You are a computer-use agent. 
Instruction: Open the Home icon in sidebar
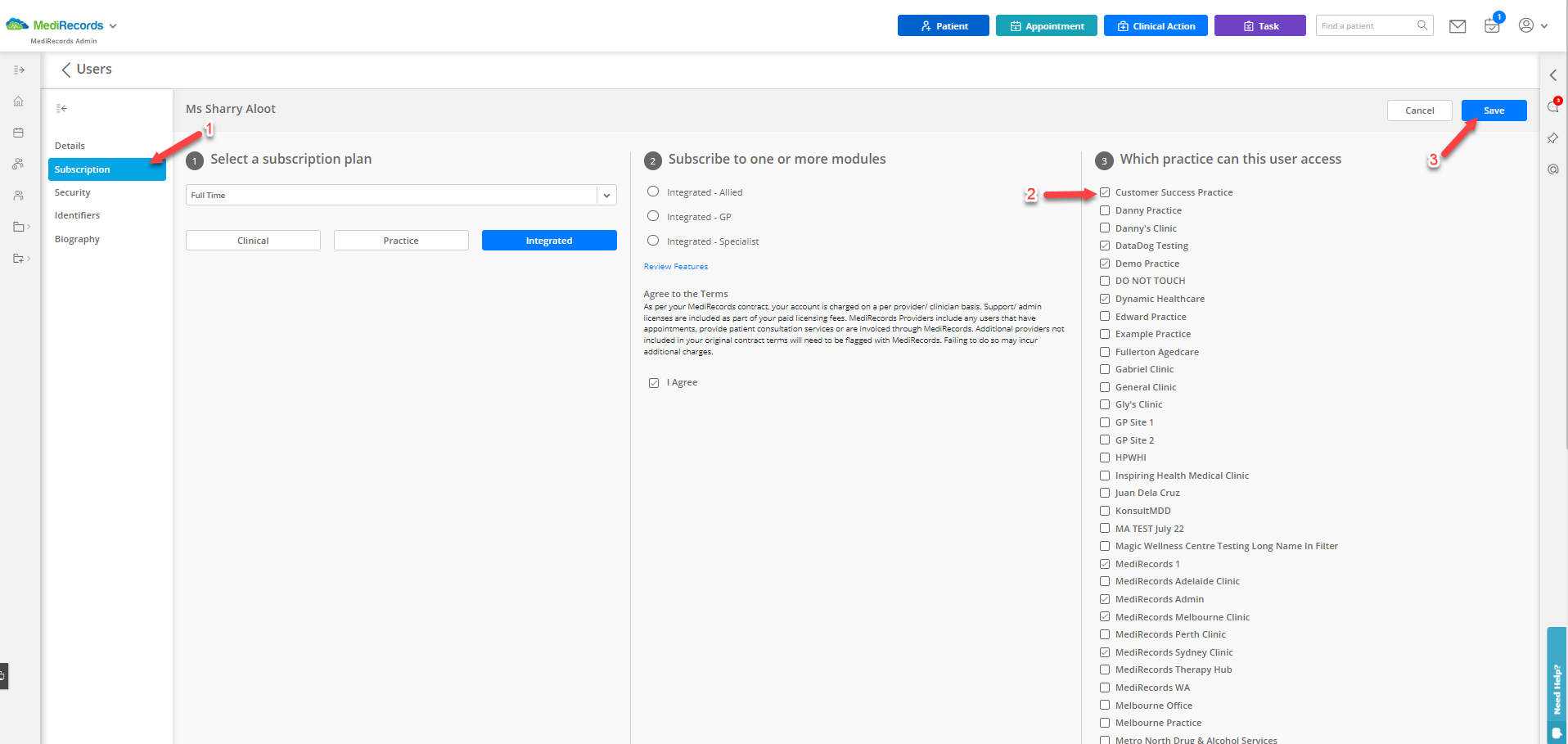(x=18, y=101)
